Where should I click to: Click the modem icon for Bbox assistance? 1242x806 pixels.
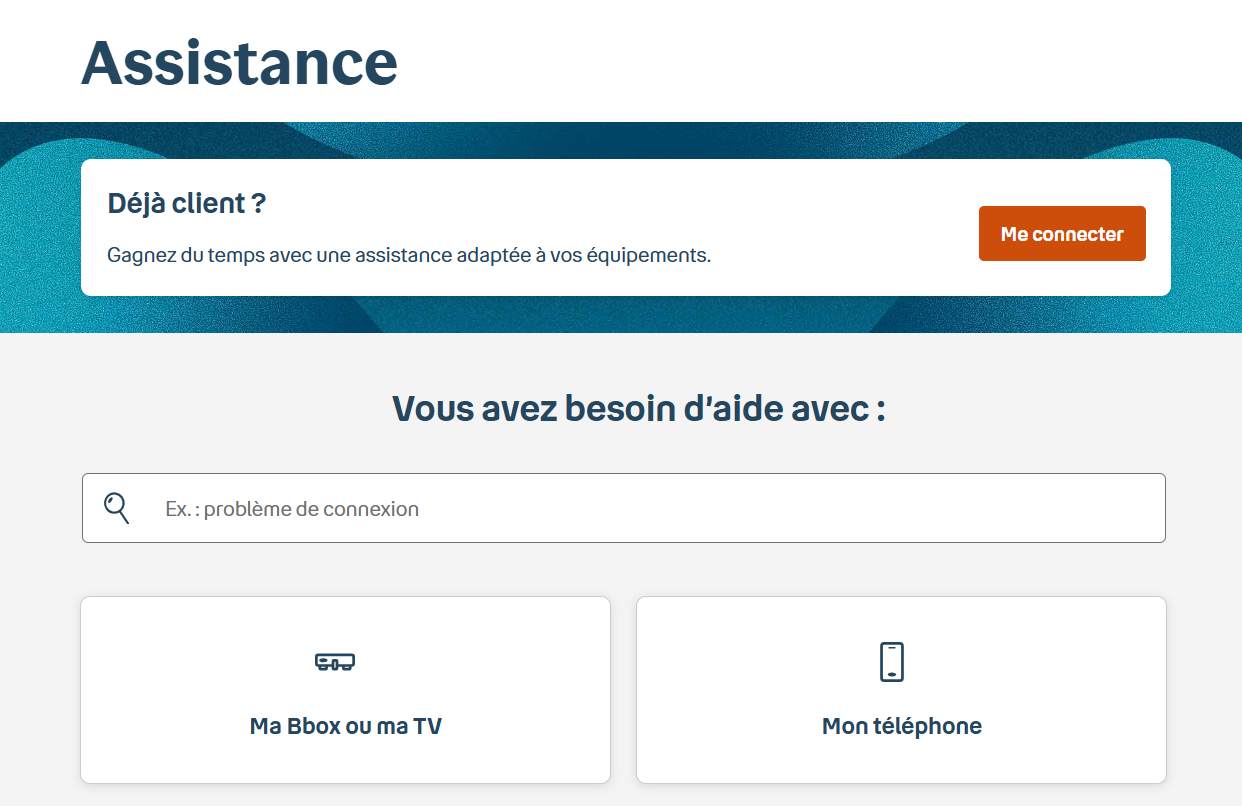pos(334,661)
